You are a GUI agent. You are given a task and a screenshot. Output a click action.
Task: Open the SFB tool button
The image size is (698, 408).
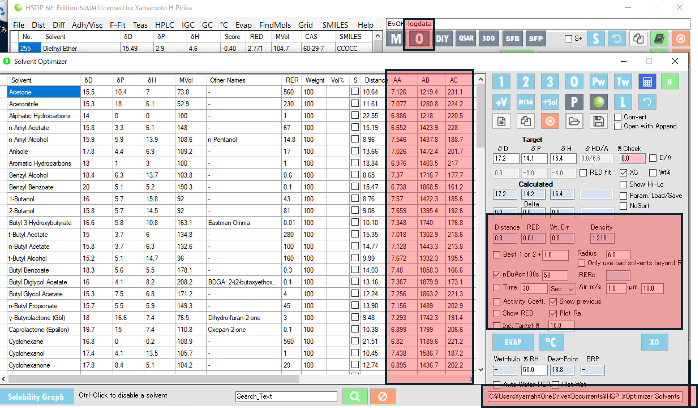[512, 40]
